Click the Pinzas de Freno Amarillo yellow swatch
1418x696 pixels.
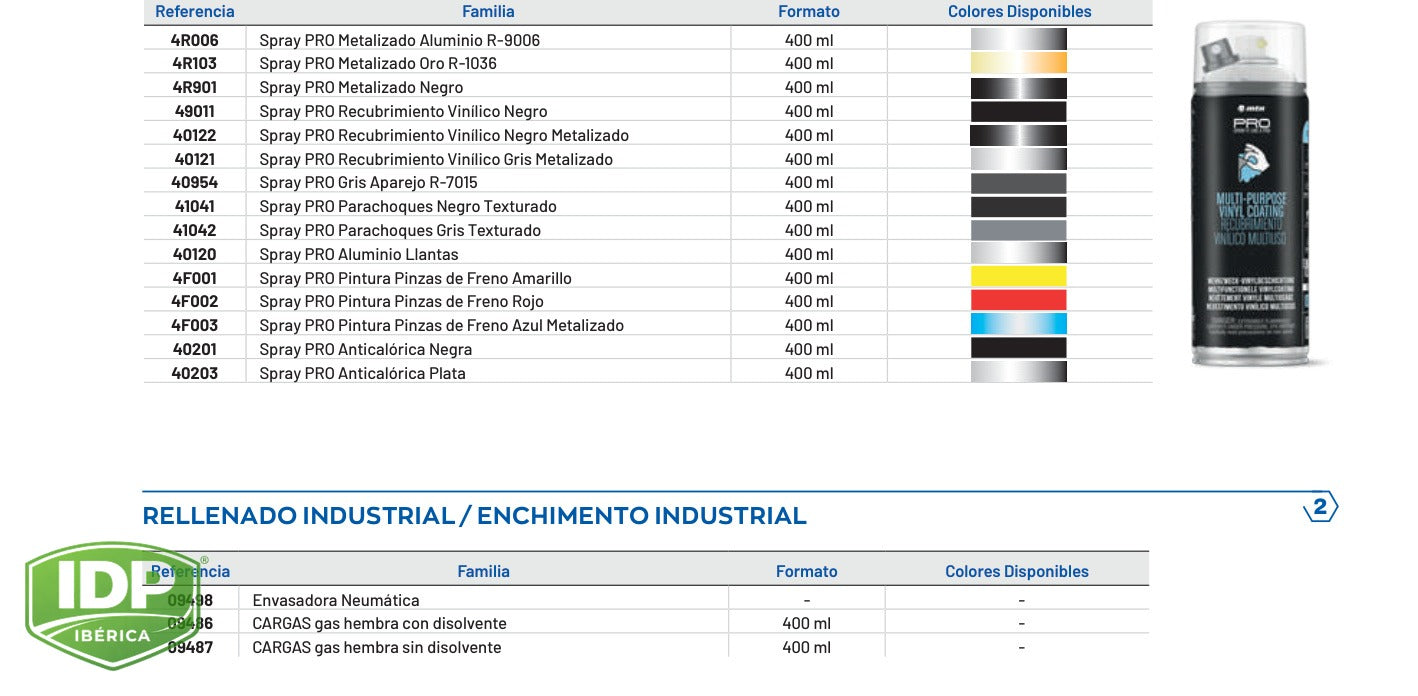(1018, 277)
